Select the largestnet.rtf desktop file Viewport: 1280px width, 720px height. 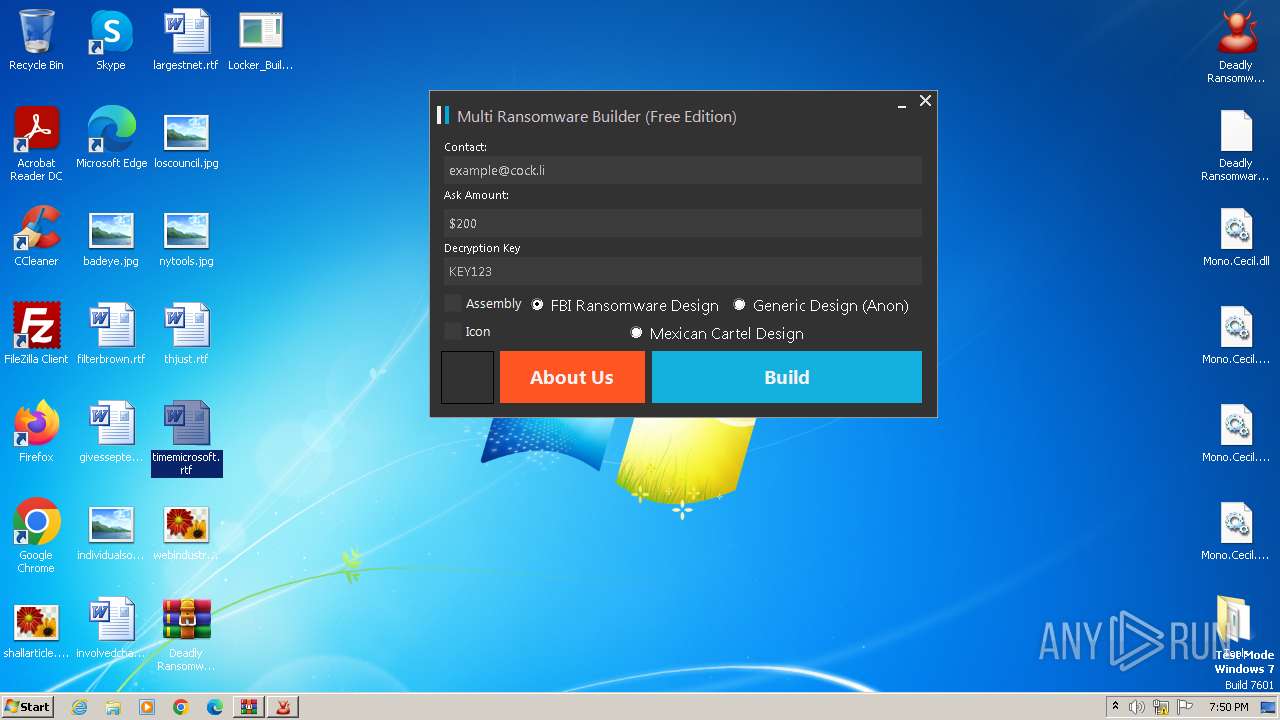186,40
